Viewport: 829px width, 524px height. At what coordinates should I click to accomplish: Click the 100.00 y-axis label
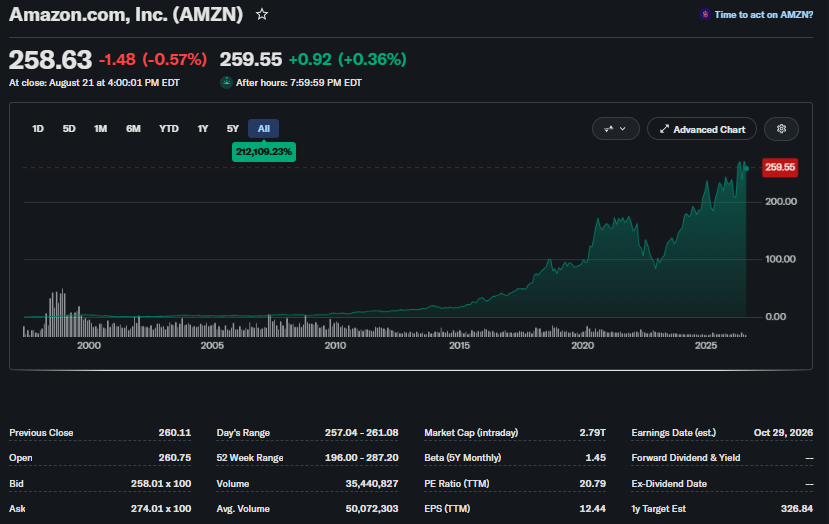tap(780, 259)
